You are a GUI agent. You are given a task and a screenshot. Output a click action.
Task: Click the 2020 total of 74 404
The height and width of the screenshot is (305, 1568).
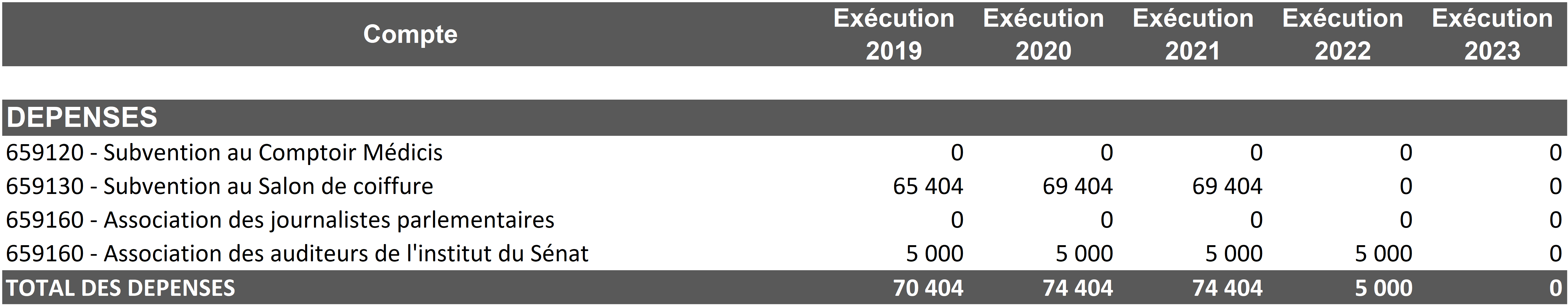pyautogui.click(x=1077, y=288)
